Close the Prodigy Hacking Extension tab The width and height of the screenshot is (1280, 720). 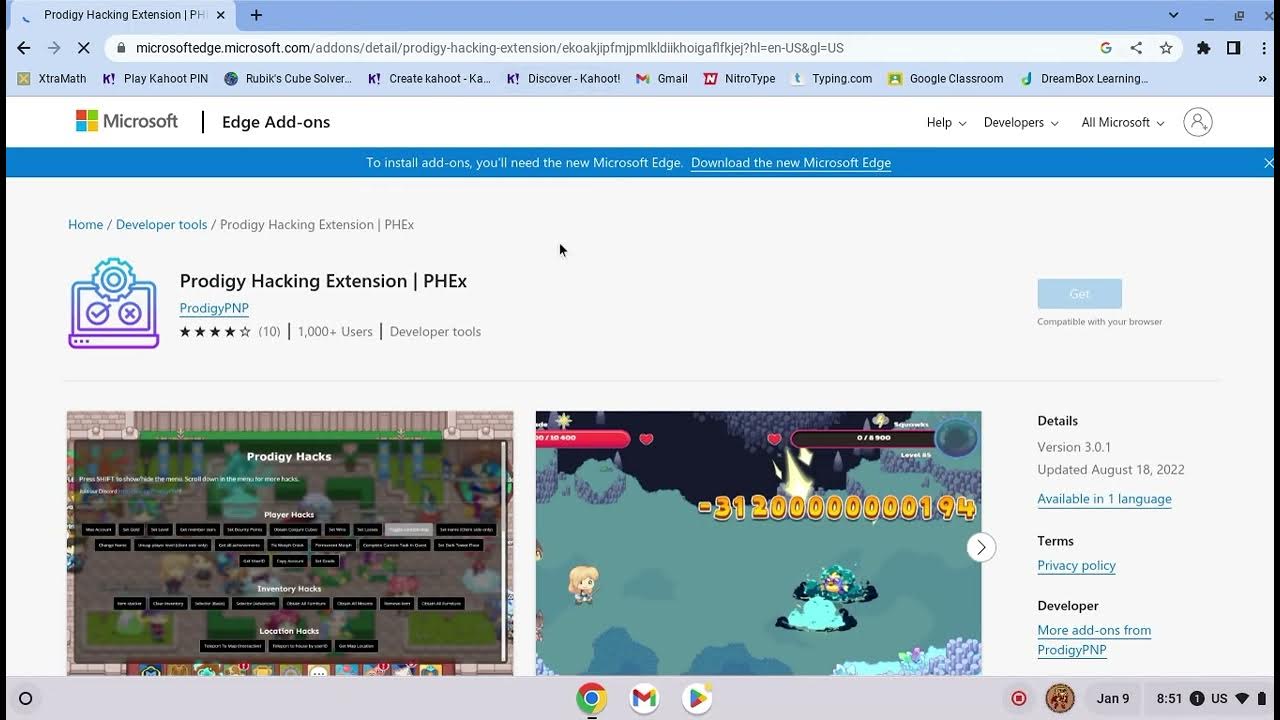click(220, 15)
